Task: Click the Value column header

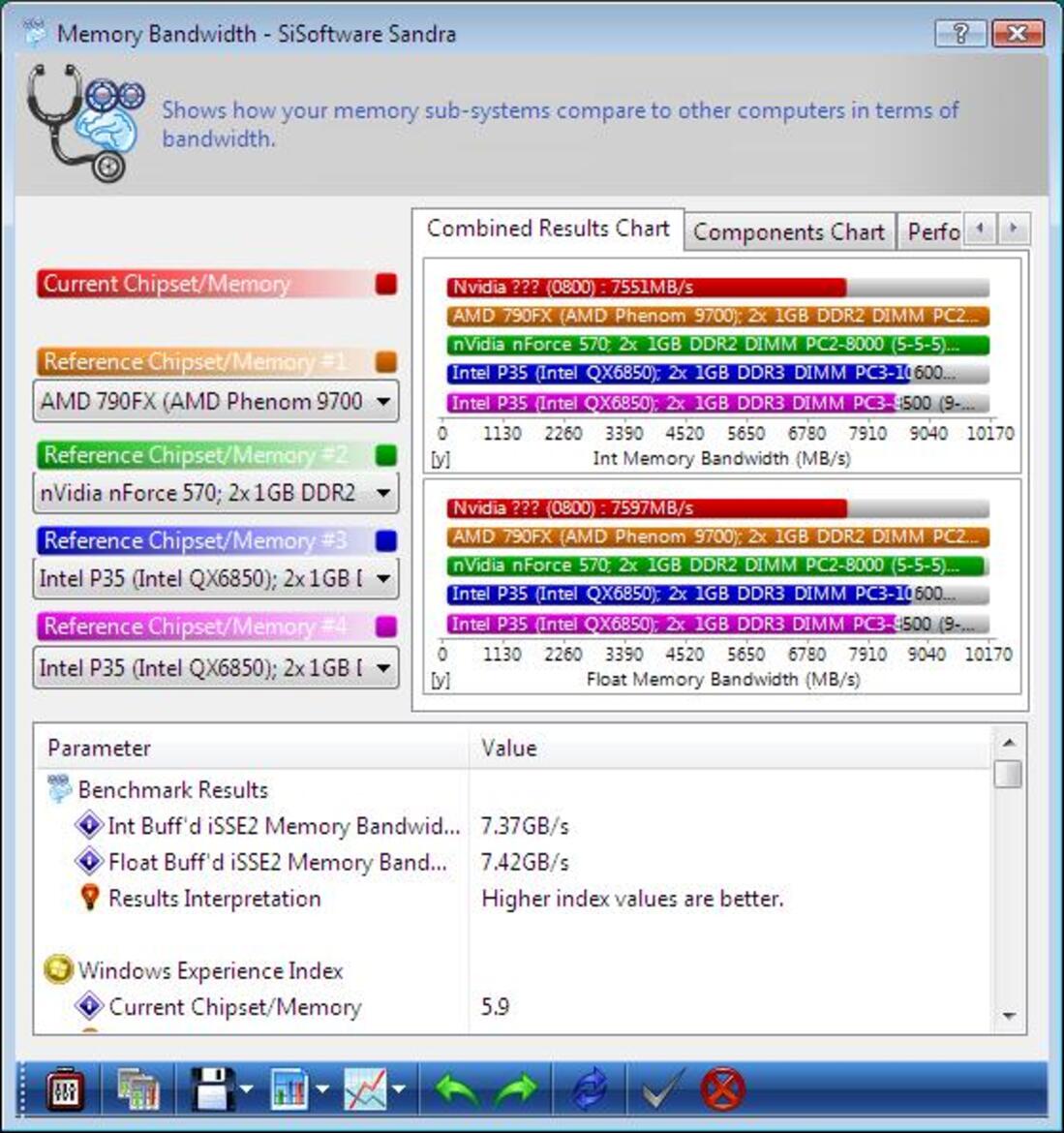Action: tap(730, 748)
